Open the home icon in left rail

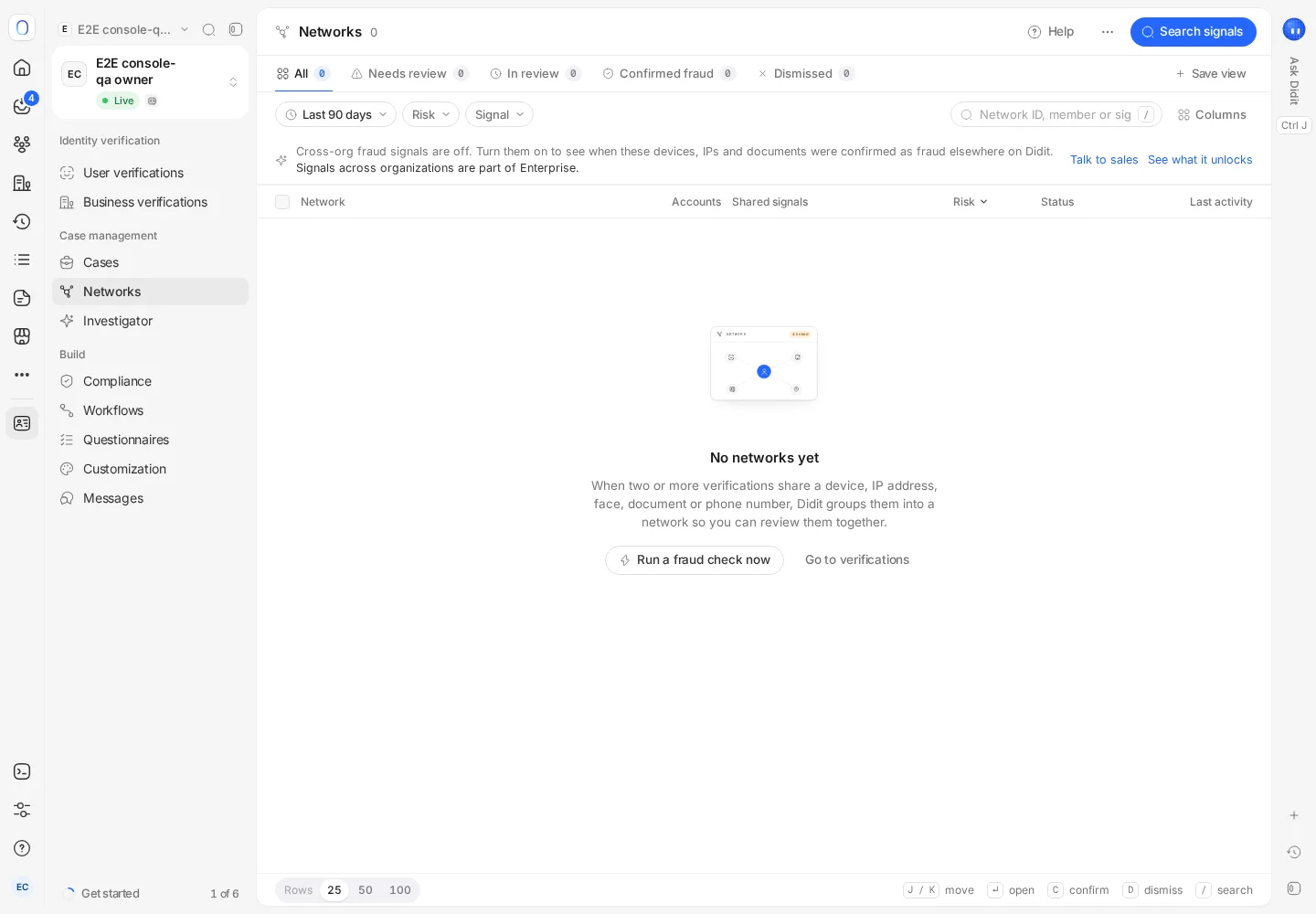22,68
